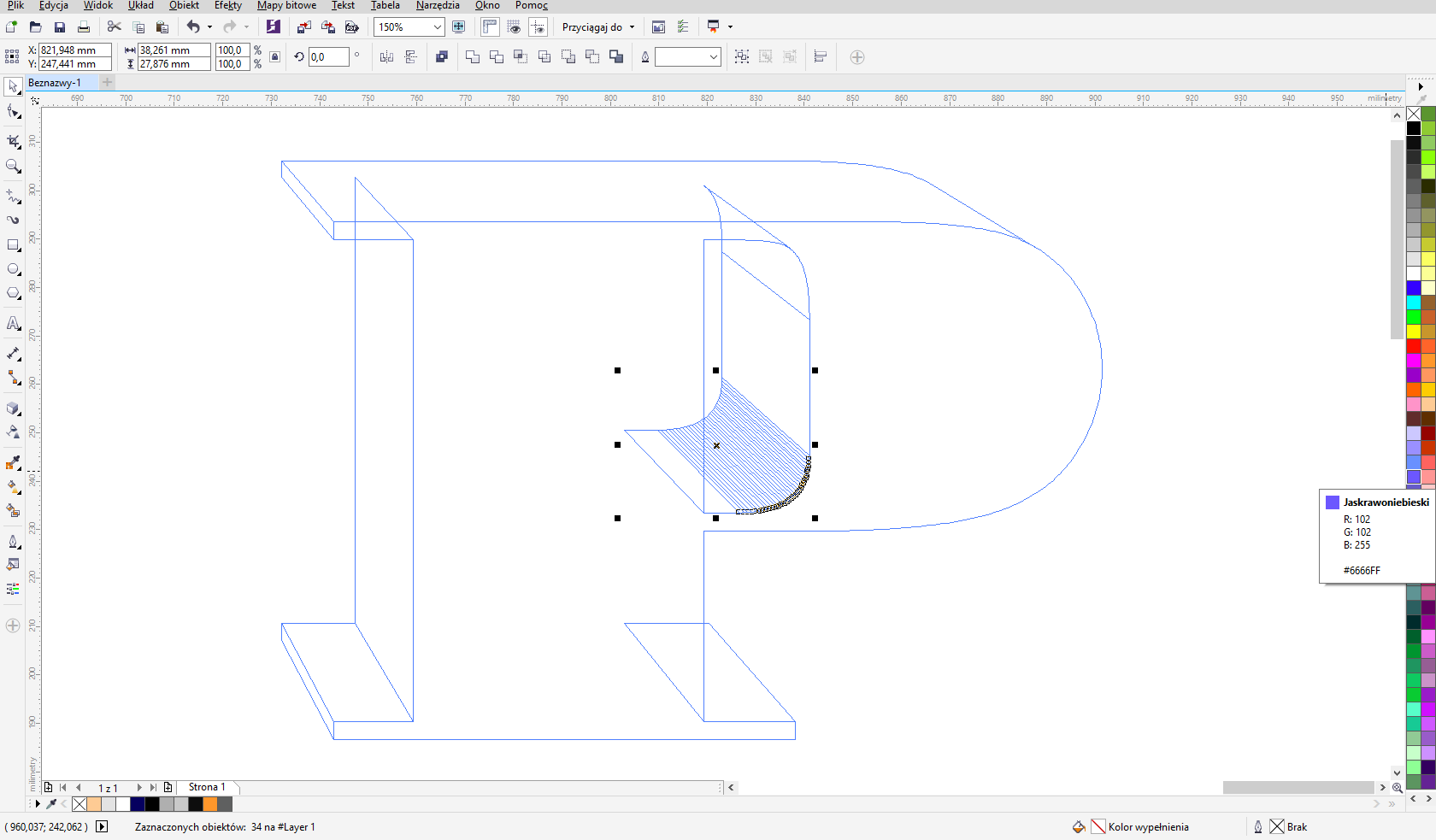Open the outline width dropdown
Viewport: 1436px width, 840px height.
click(713, 57)
